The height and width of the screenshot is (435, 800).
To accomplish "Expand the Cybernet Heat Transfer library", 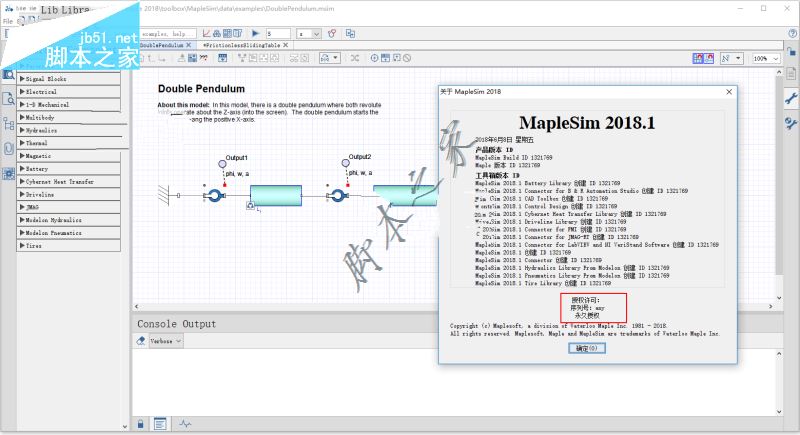I will tap(69, 182).
